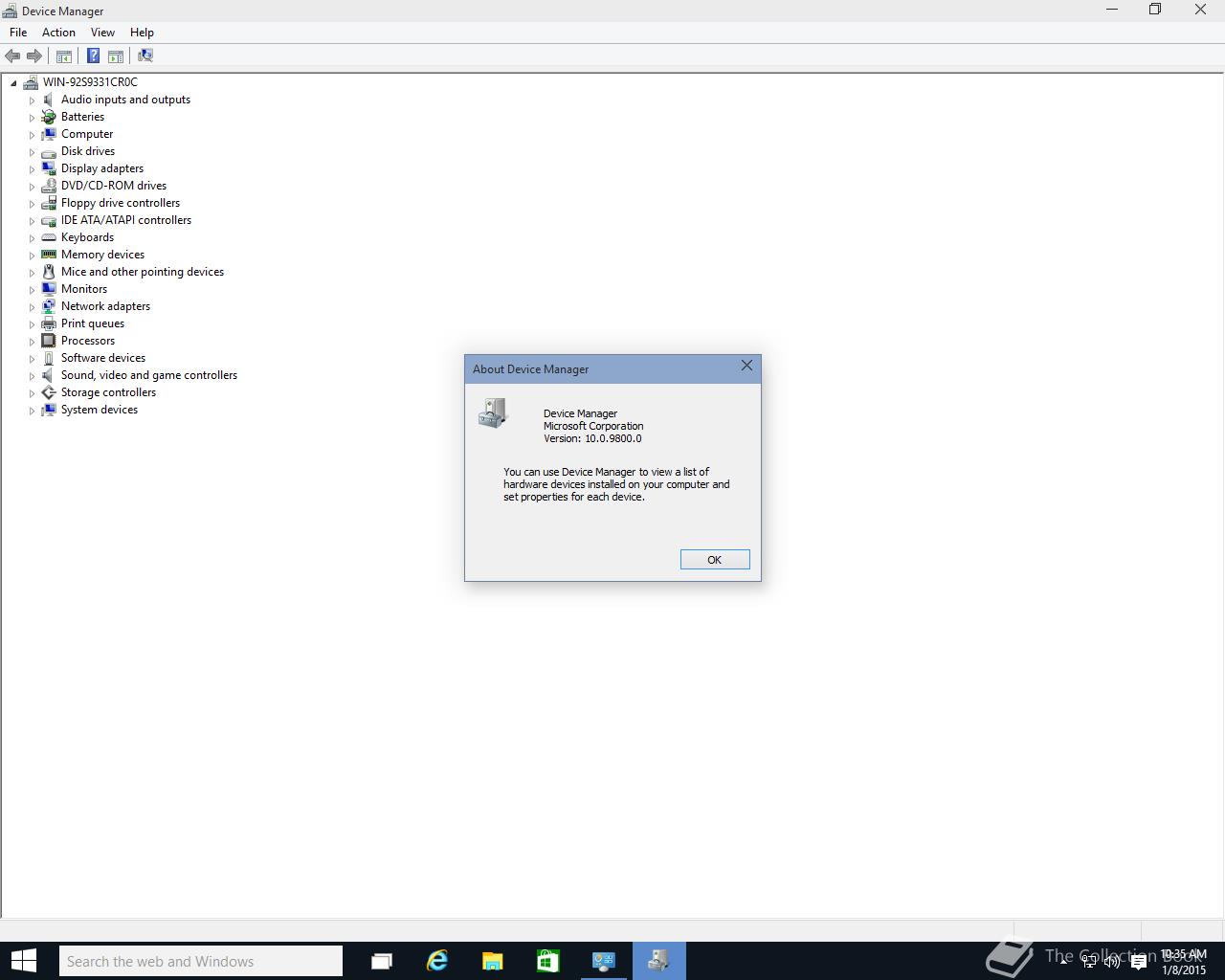Viewport: 1225px width, 980px height.
Task: Expand the IDE ATA/ATAPI controllers arrow
Action: [x=32, y=221]
